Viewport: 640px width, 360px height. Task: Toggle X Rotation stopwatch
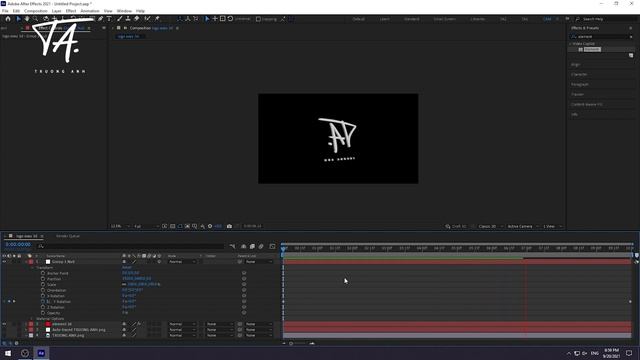click(43, 296)
